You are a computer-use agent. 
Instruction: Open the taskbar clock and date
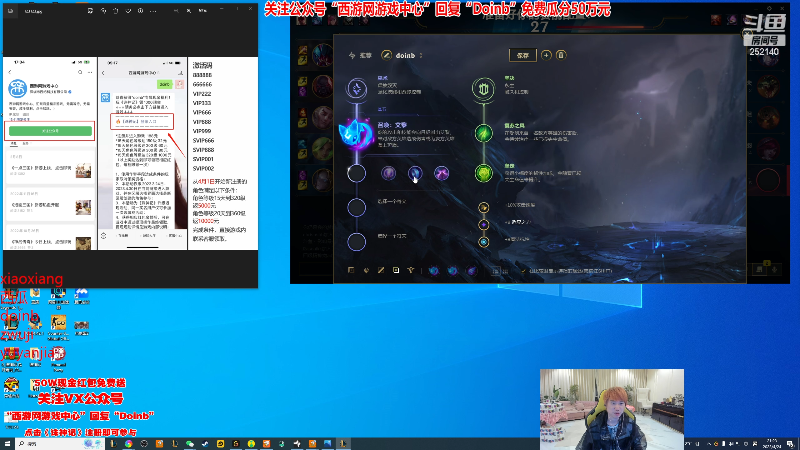pyautogui.click(x=771, y=444)
